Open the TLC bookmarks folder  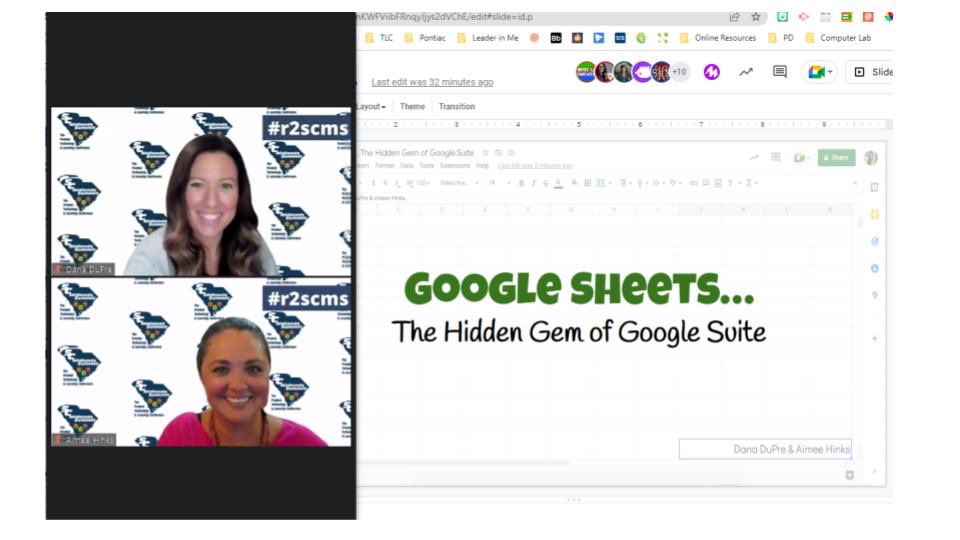379,38
